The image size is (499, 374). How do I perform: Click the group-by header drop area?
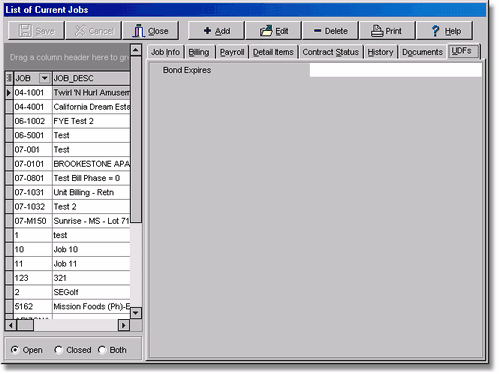[x=67, y=57]
